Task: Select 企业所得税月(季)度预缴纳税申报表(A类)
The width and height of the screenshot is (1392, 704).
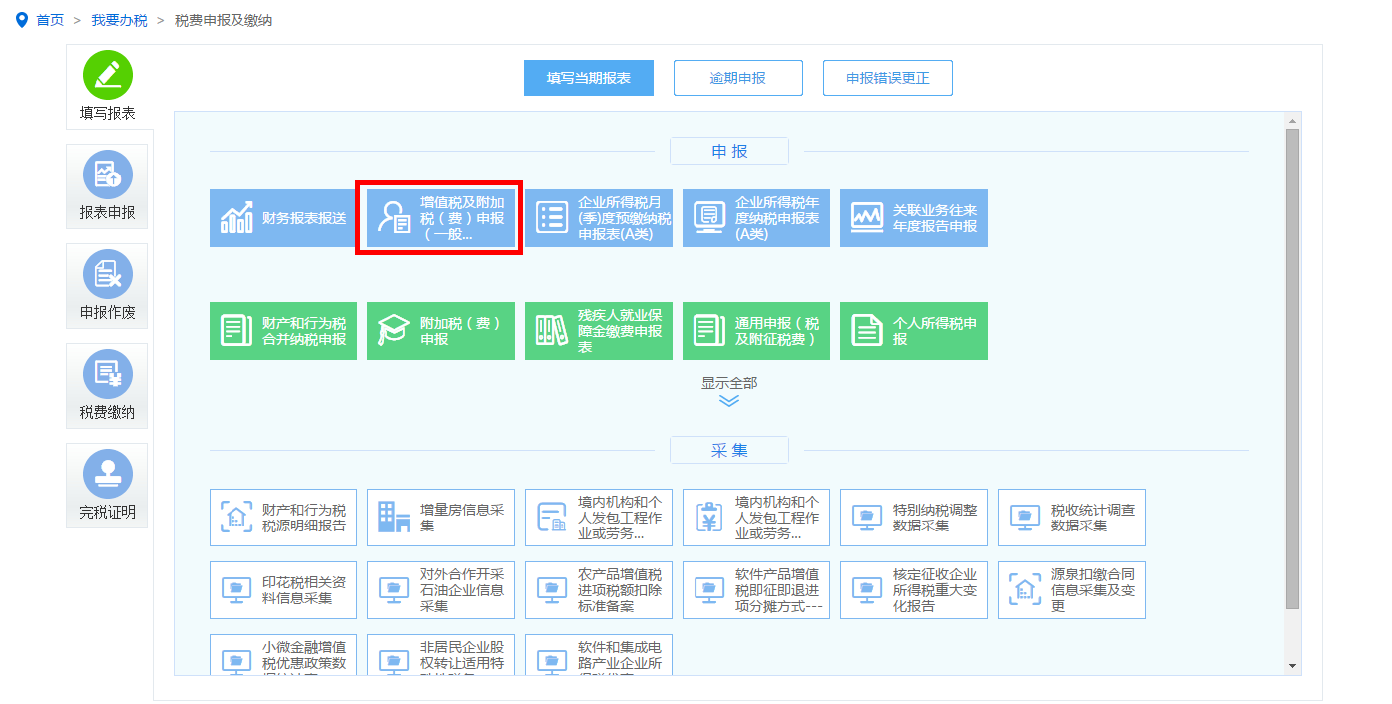Action: point(598,217)
